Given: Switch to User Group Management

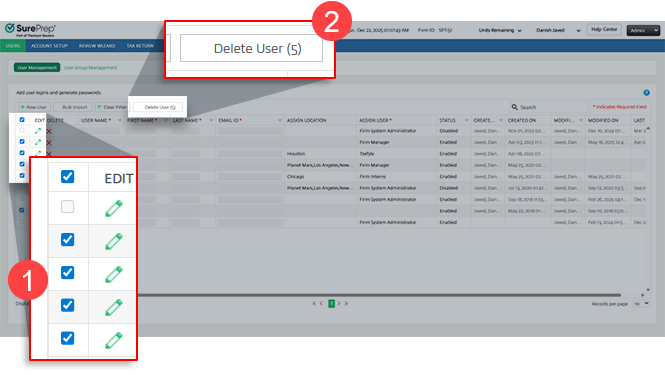Looking at the screenshot, I should (x=90, y=67).
